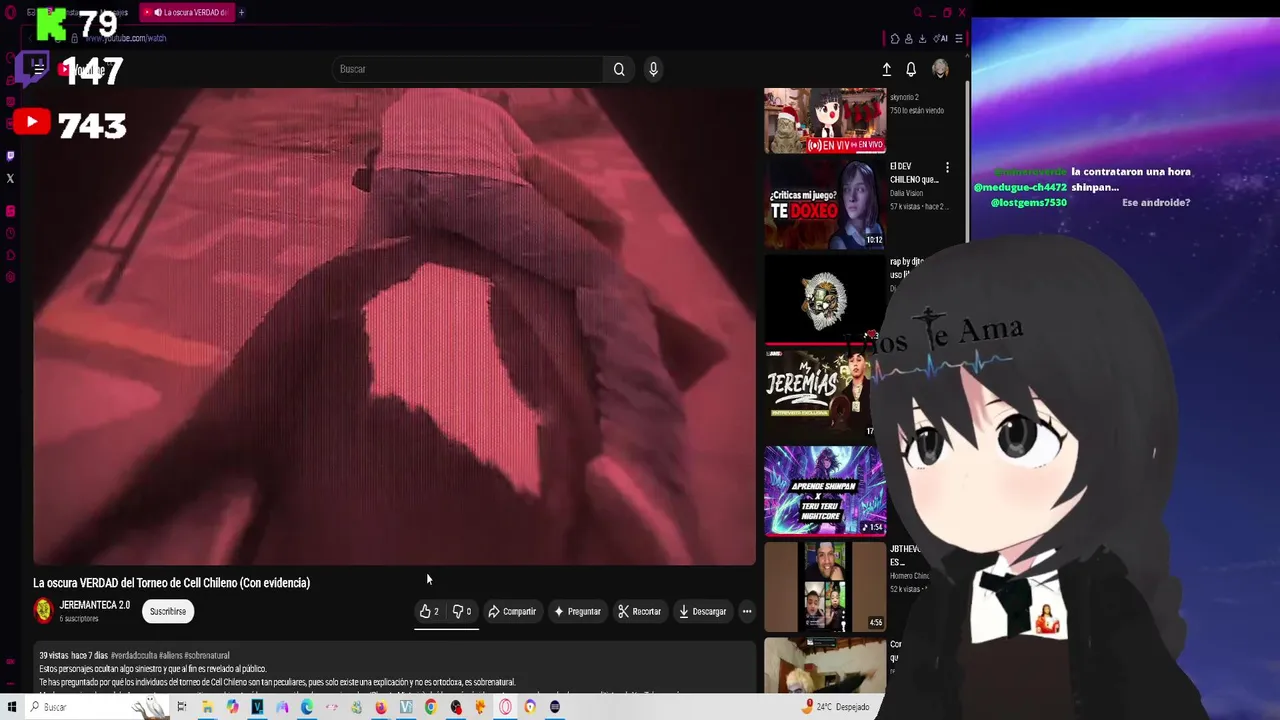1280x720 pixels.
Task: Click the Compartir share button
Action: pos(512,611)
